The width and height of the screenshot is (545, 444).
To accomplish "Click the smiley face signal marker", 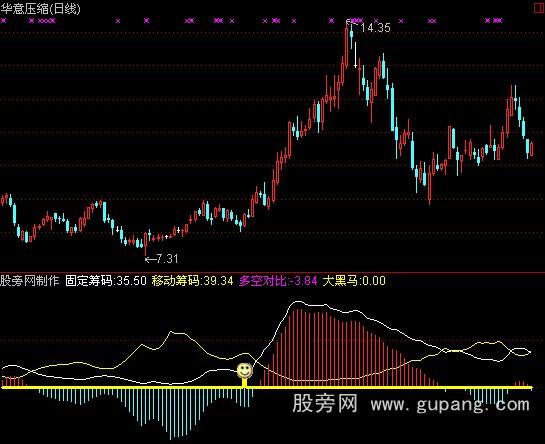I will tap(245, 371).
